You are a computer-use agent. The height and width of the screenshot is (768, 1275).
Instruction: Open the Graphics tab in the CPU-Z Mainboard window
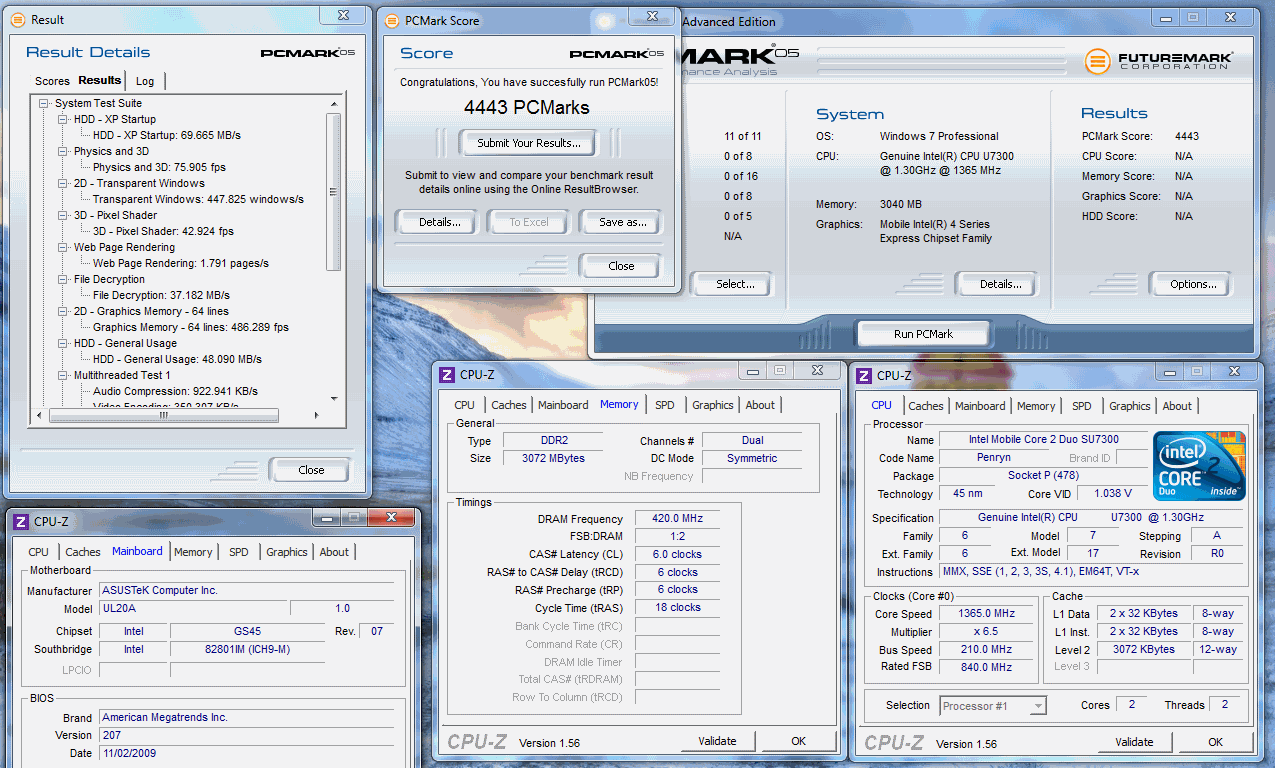click(x=287, y=552)
